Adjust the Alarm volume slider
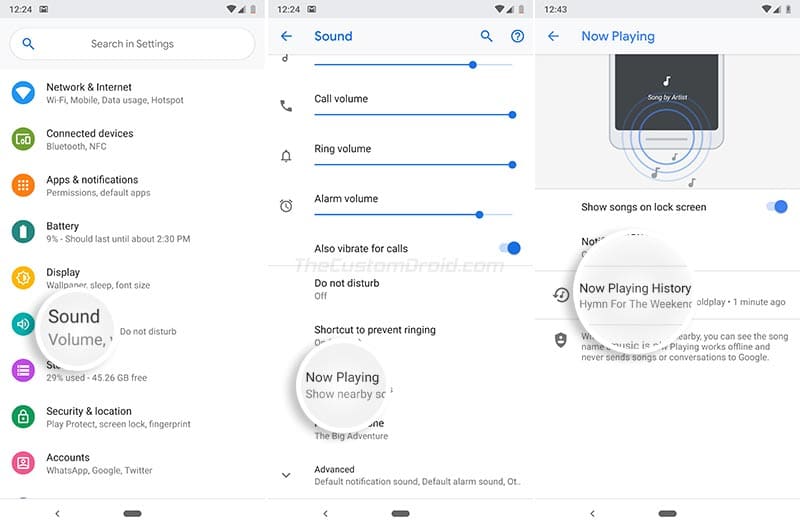The height and width of the screenshot is (529, 800). click(x=413, y=215)
